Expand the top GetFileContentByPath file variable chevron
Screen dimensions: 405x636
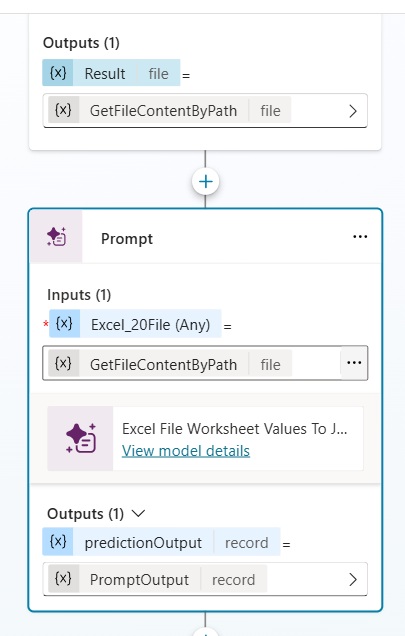pyautogui.click(x=353, y=111)
